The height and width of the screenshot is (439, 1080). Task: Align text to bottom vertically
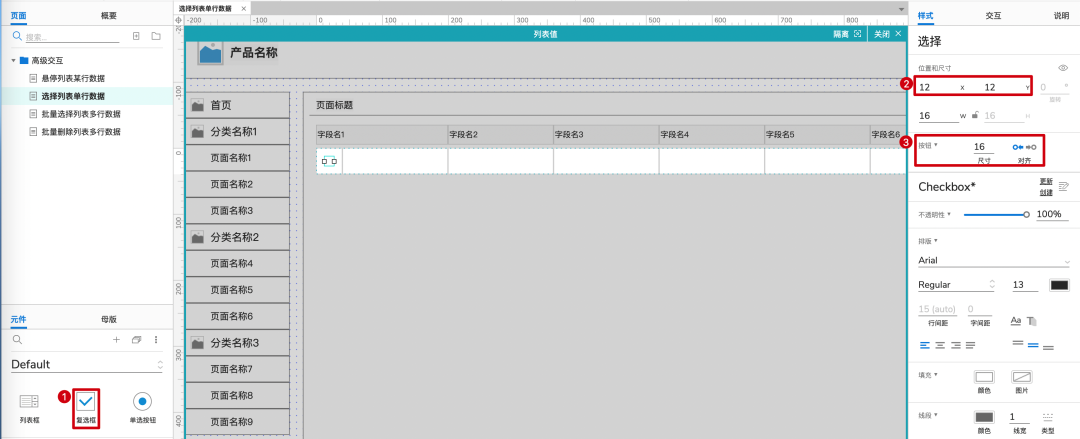(1048, 347)
